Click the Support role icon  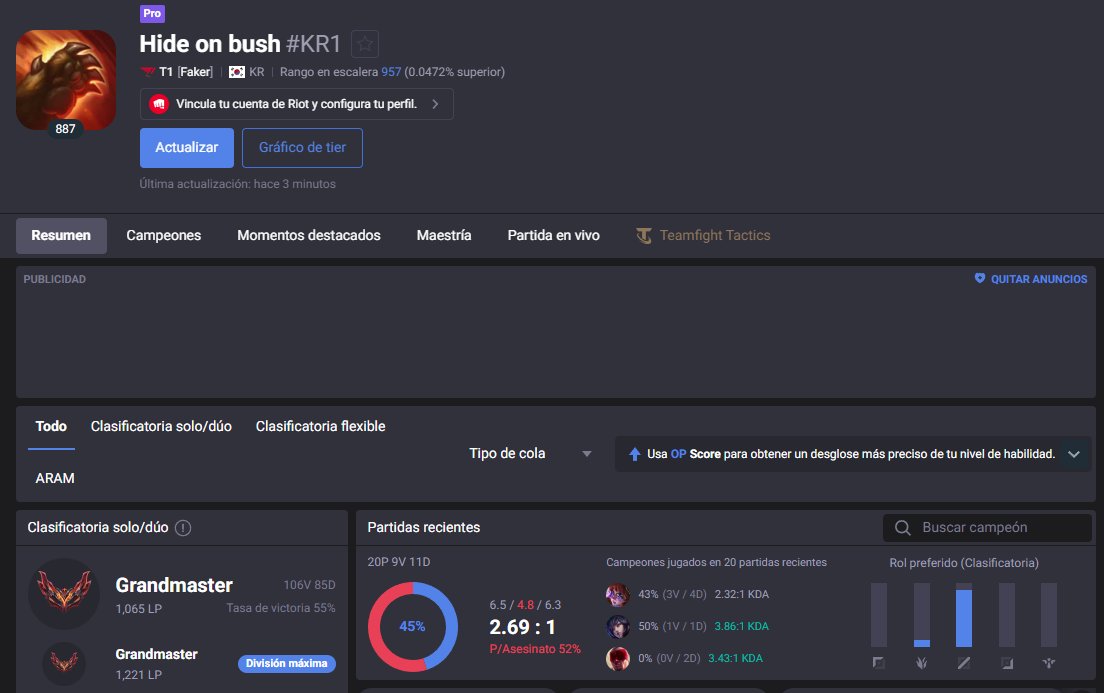click(1049, 663)
